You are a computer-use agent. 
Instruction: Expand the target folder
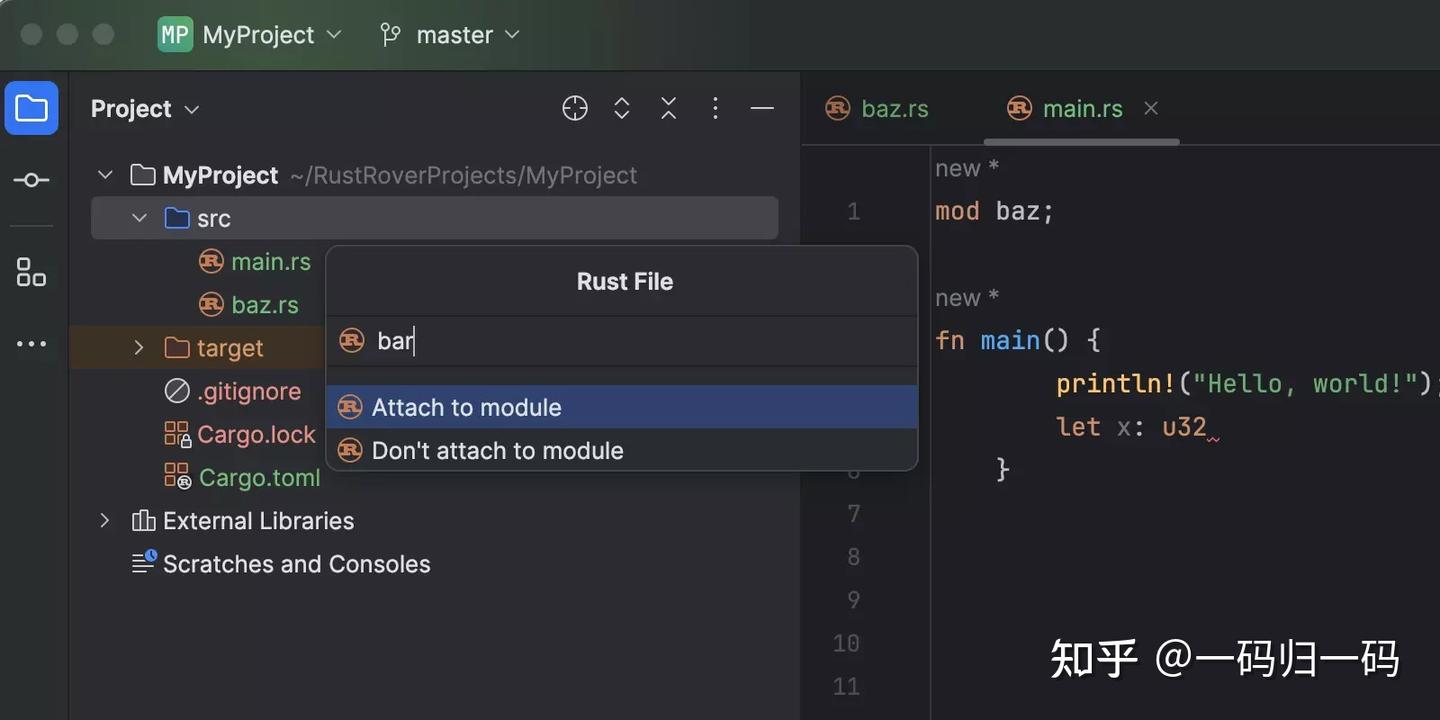pos(139,348)
